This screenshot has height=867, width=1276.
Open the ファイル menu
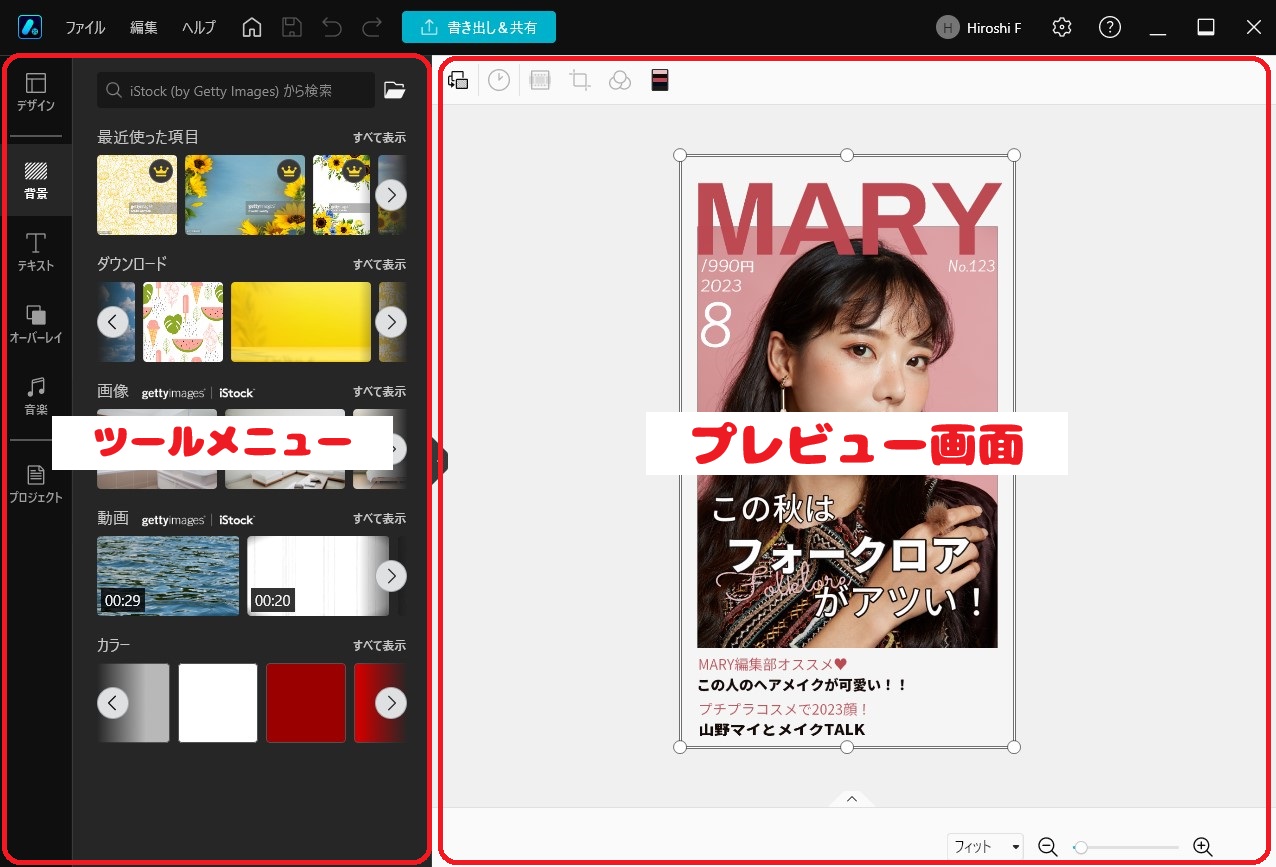point(85,28)
